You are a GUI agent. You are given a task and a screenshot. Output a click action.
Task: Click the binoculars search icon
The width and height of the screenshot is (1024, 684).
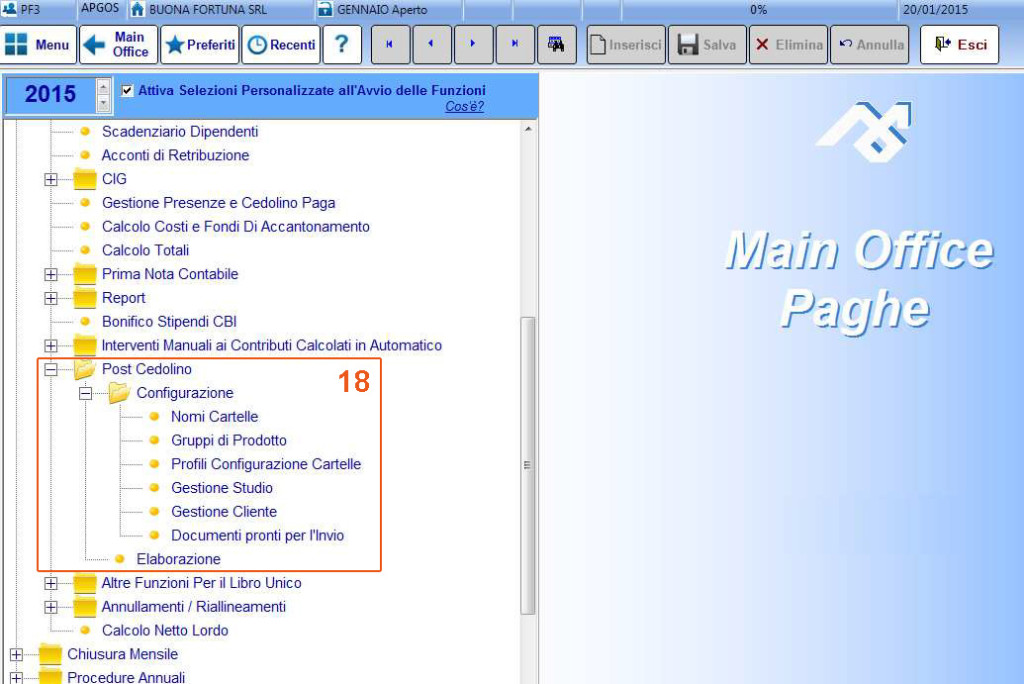coord(557,44)
